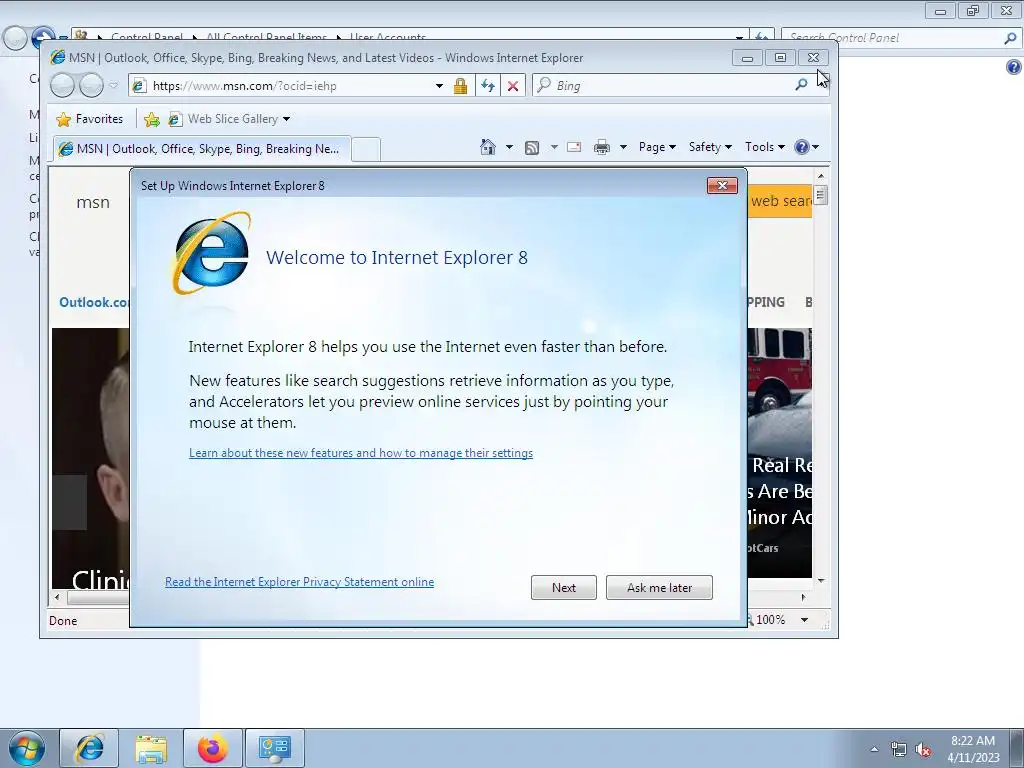Image resolution: width=1024 pixels, height=768 pixels.
Task: Click the Read Mail icon
Action: coord(574,147)
